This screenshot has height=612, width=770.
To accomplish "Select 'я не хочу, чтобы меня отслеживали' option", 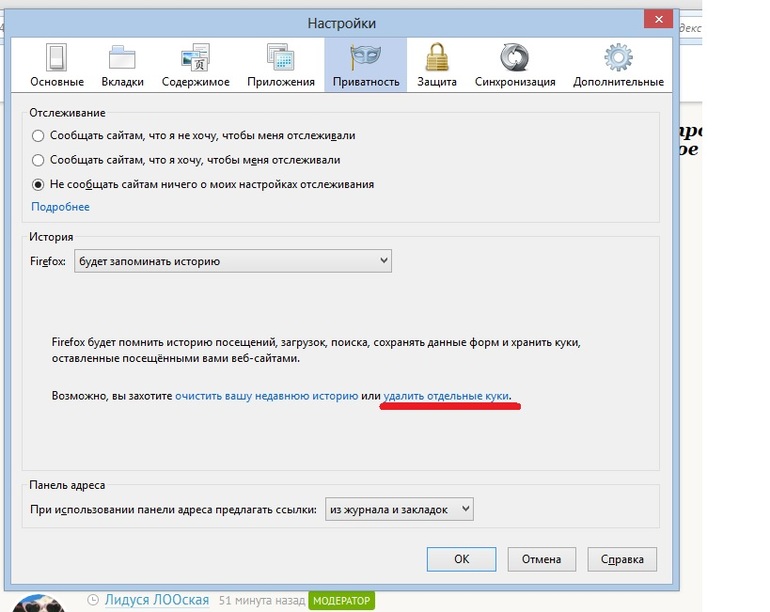I will point(38,135).
